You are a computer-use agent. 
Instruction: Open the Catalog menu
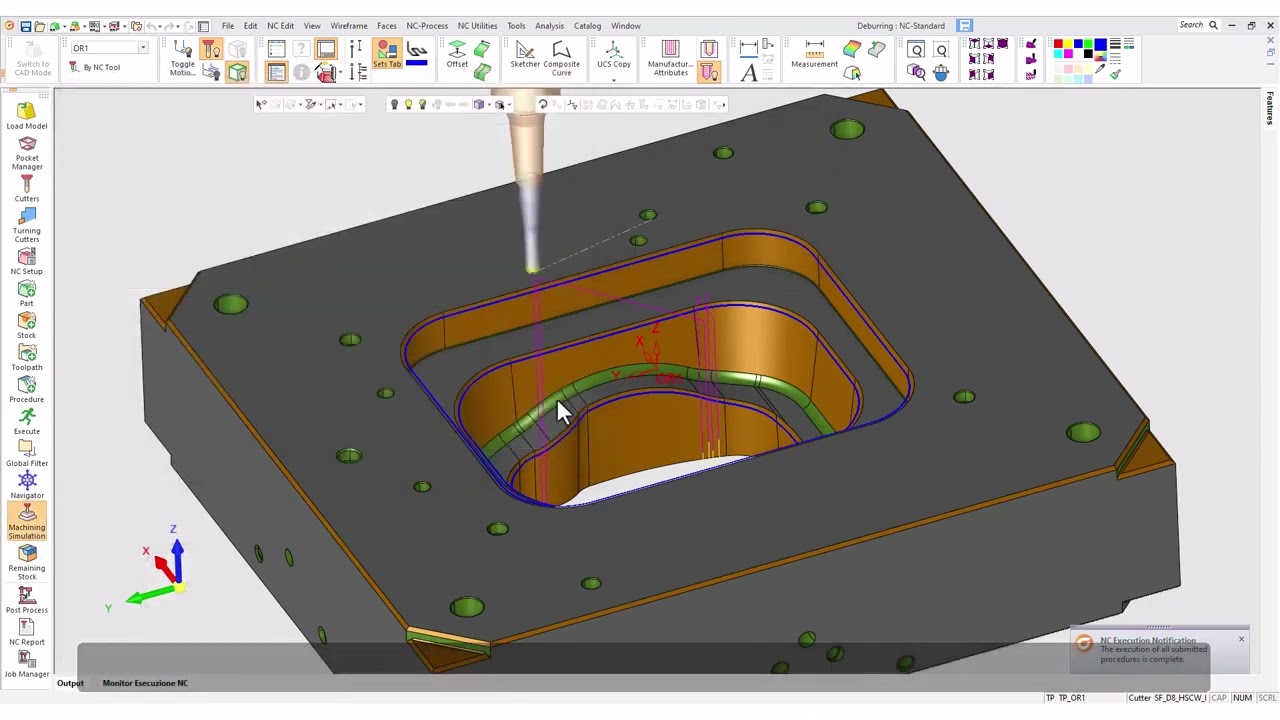pyautogui.click(x=587, y=26)
